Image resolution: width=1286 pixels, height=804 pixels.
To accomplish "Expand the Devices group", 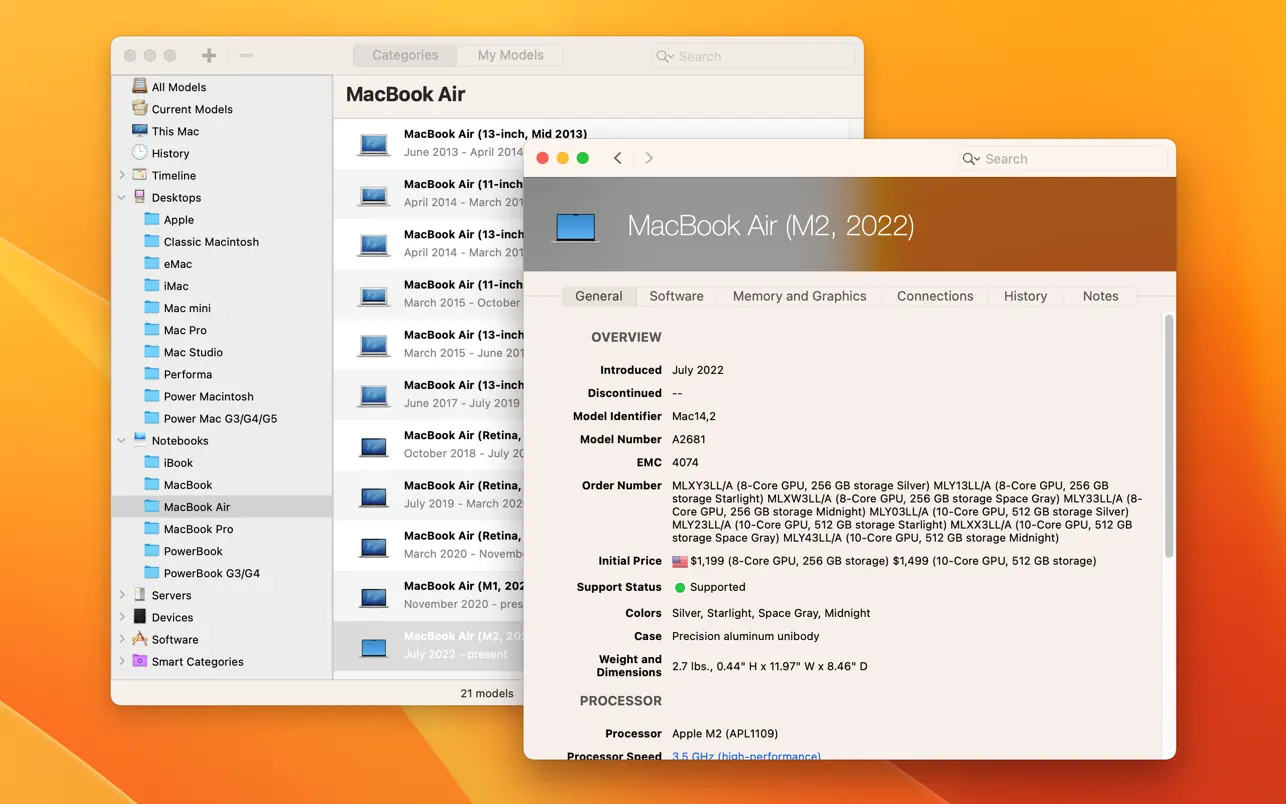I will point(122,617).
